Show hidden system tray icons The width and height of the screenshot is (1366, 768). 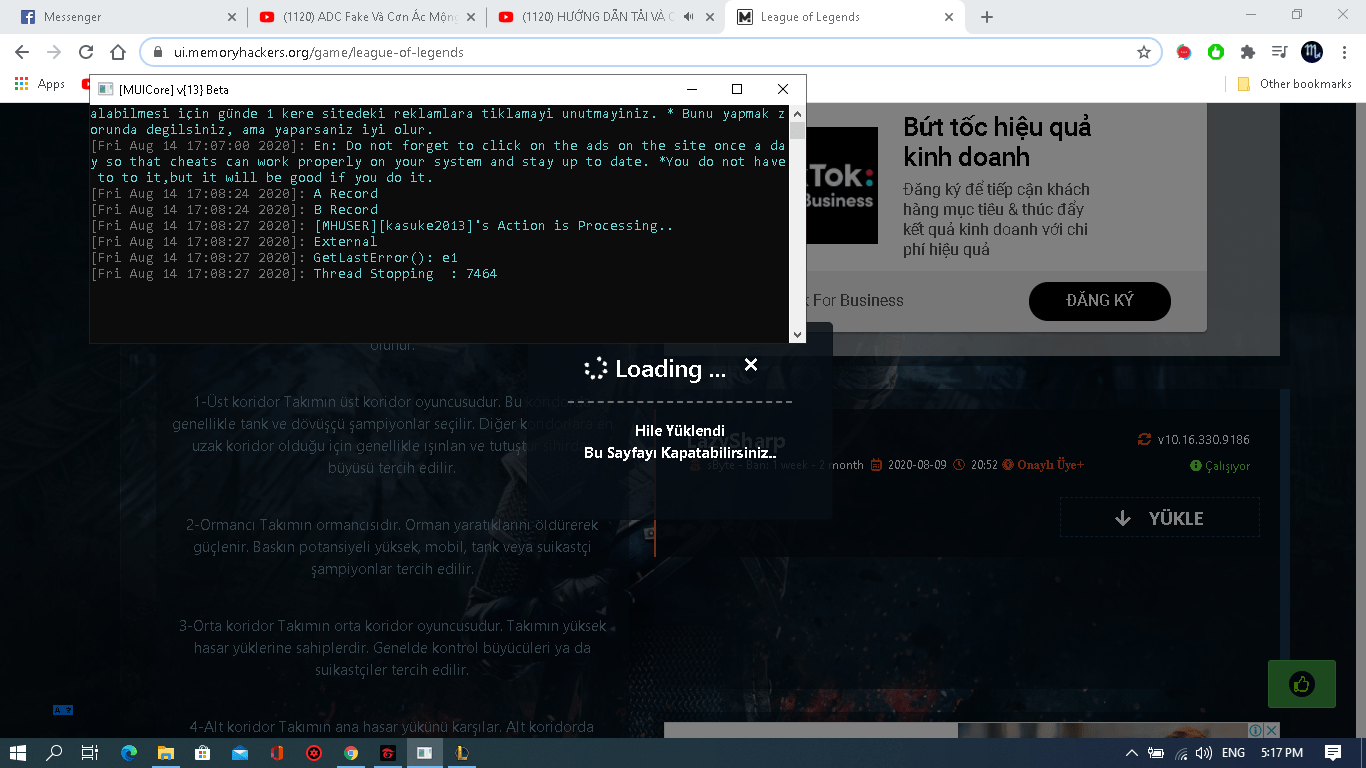click(1132, 753)
